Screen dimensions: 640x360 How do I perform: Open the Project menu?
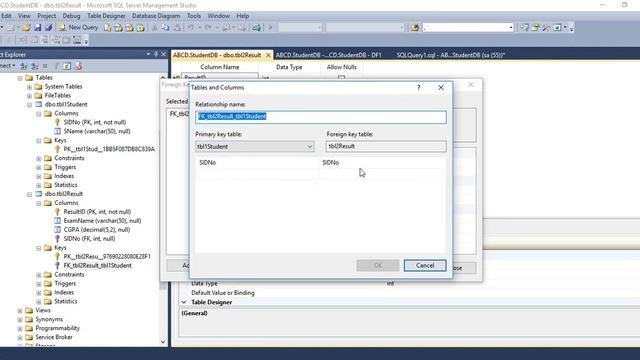click(47, 16)
